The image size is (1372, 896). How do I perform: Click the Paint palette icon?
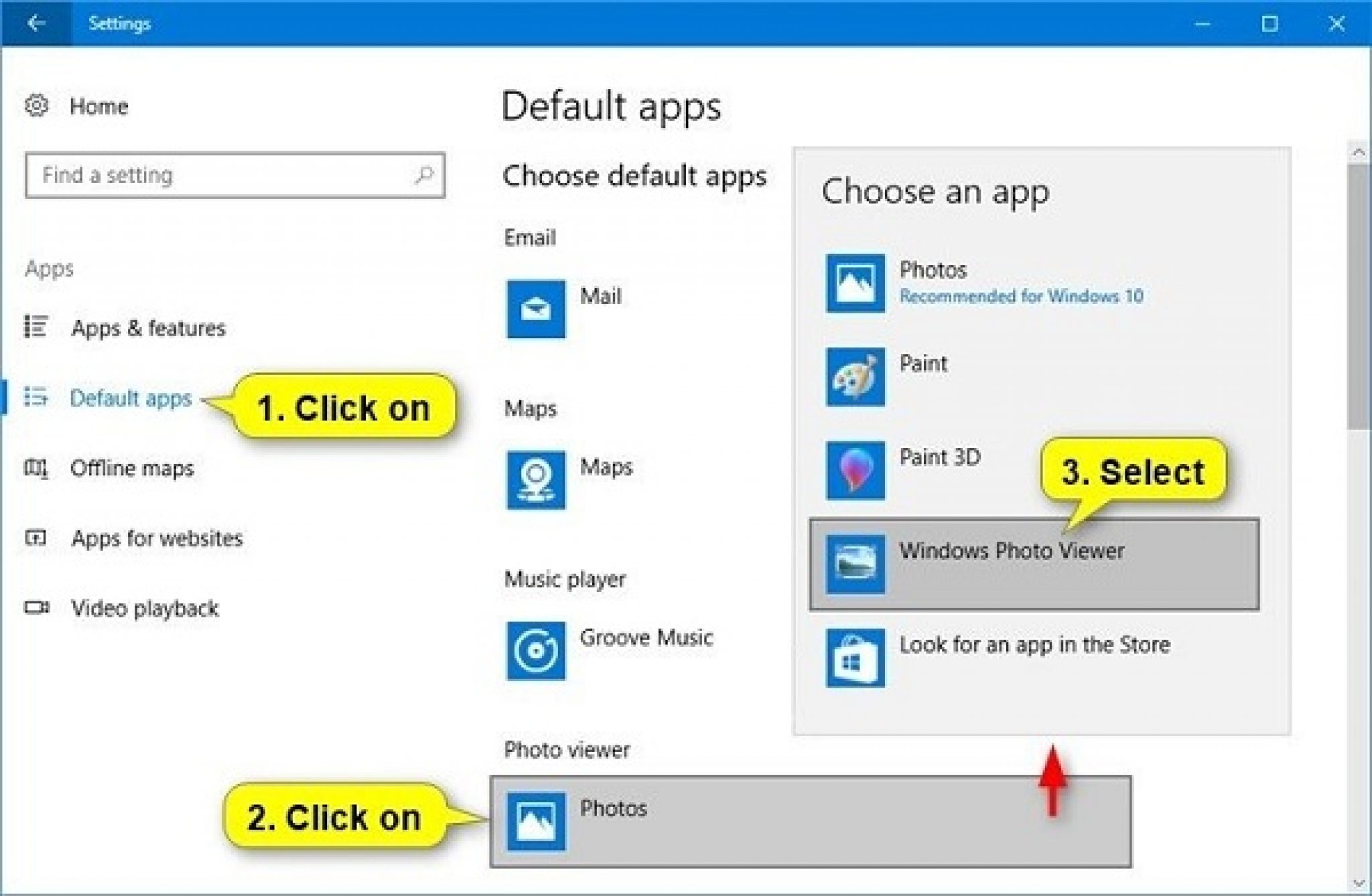click(x=855, y=377)
